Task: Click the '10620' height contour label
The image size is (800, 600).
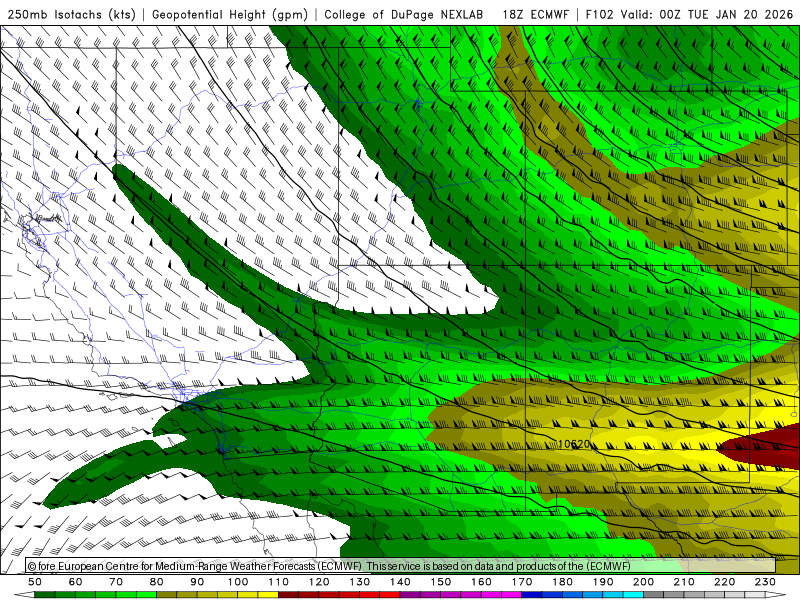Action: click(574, 444)
